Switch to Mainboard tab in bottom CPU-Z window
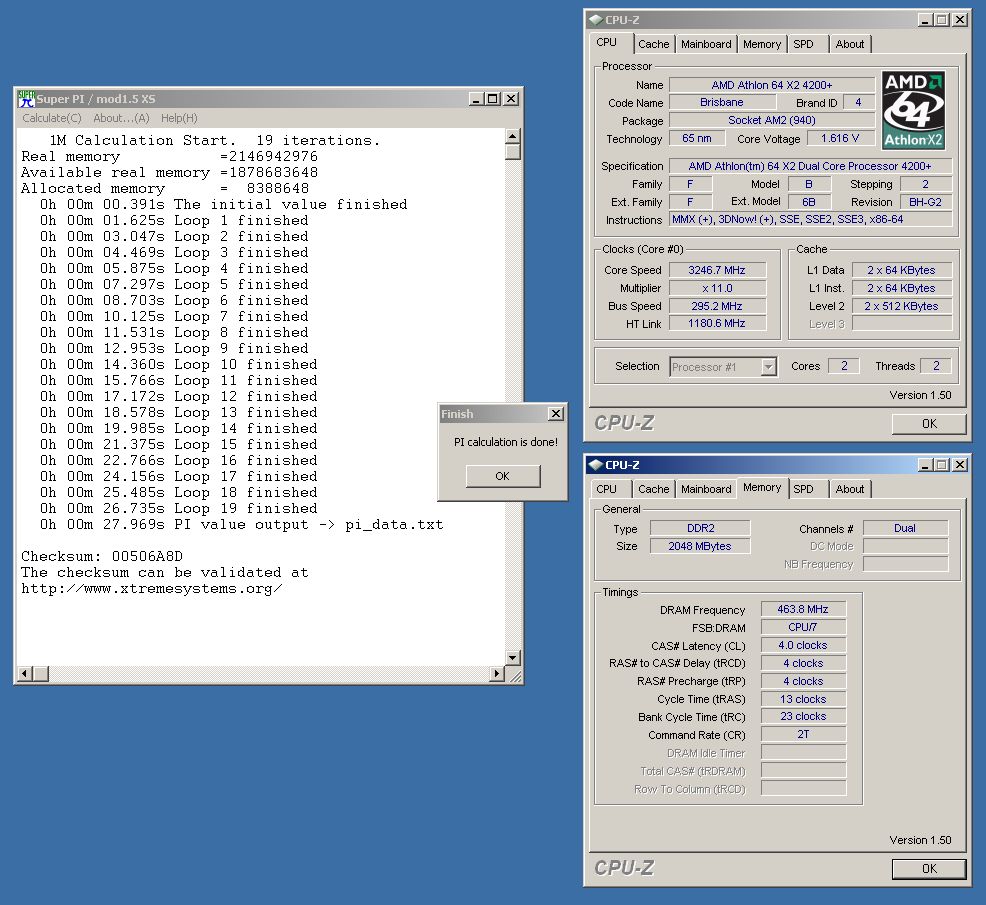 tap(706, 489)
